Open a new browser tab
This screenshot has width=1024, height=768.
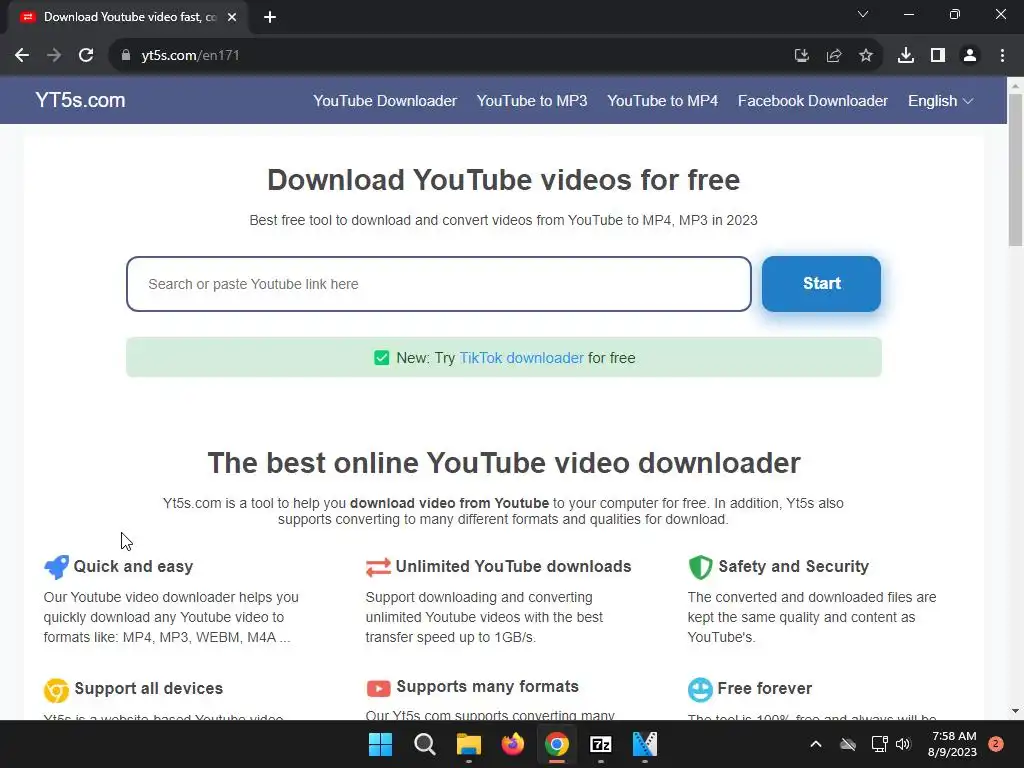coord(270,17)
